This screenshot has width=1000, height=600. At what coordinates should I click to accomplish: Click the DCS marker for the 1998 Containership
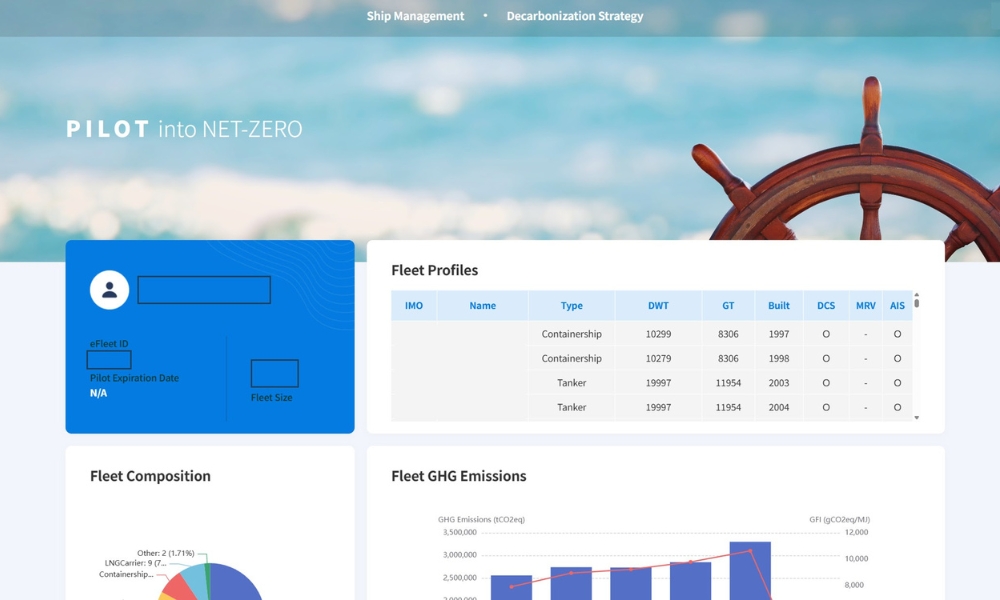tap(826, 359)
